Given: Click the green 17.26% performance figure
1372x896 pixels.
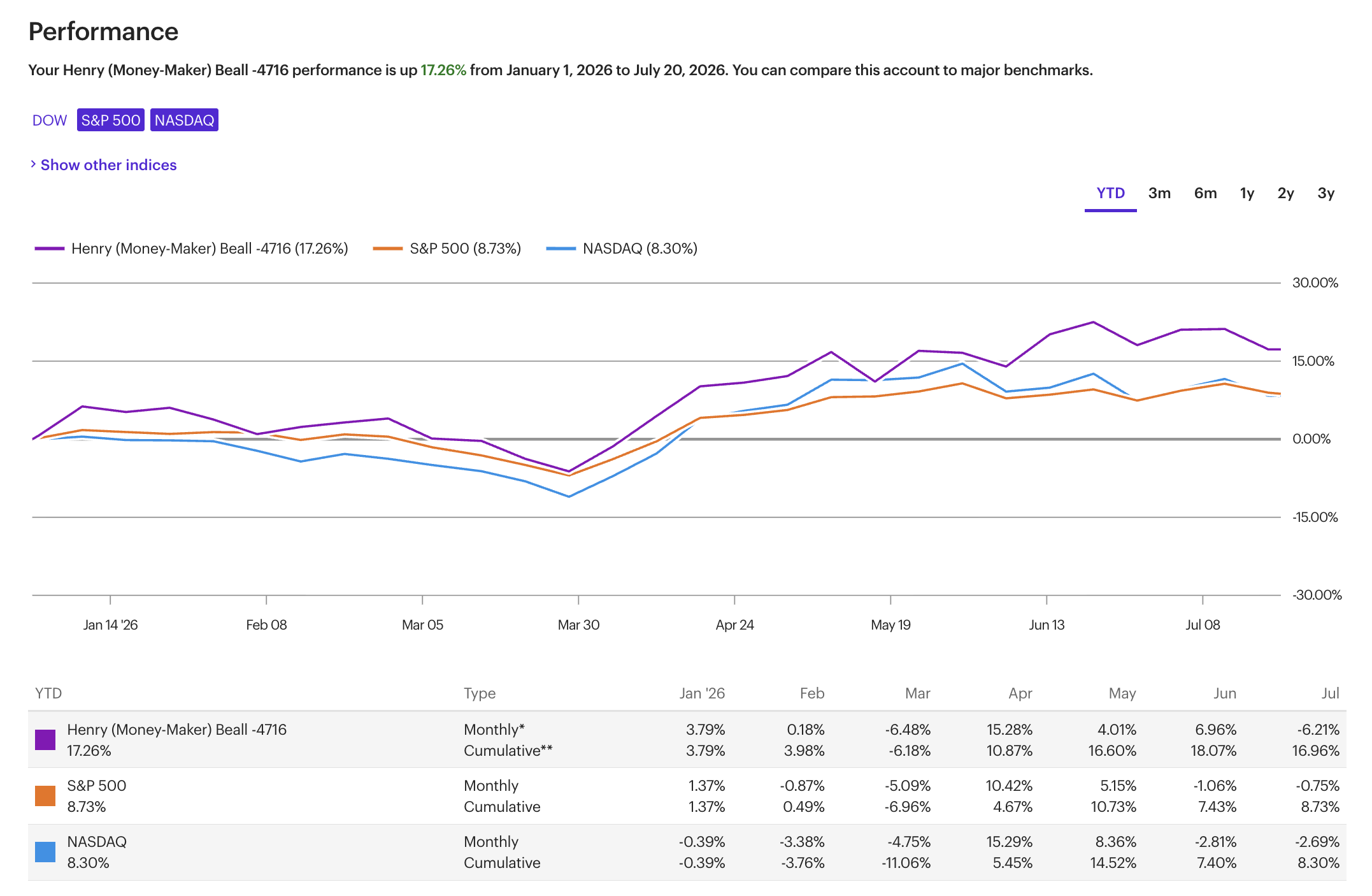Looking at the screenshot, I should (443, 70).
